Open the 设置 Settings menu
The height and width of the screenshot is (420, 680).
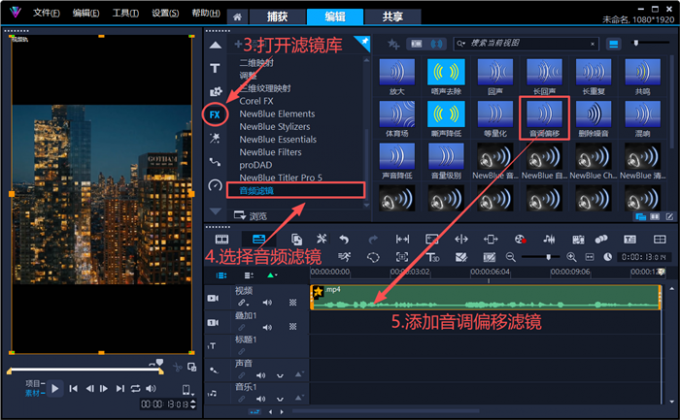pos(165,13)
